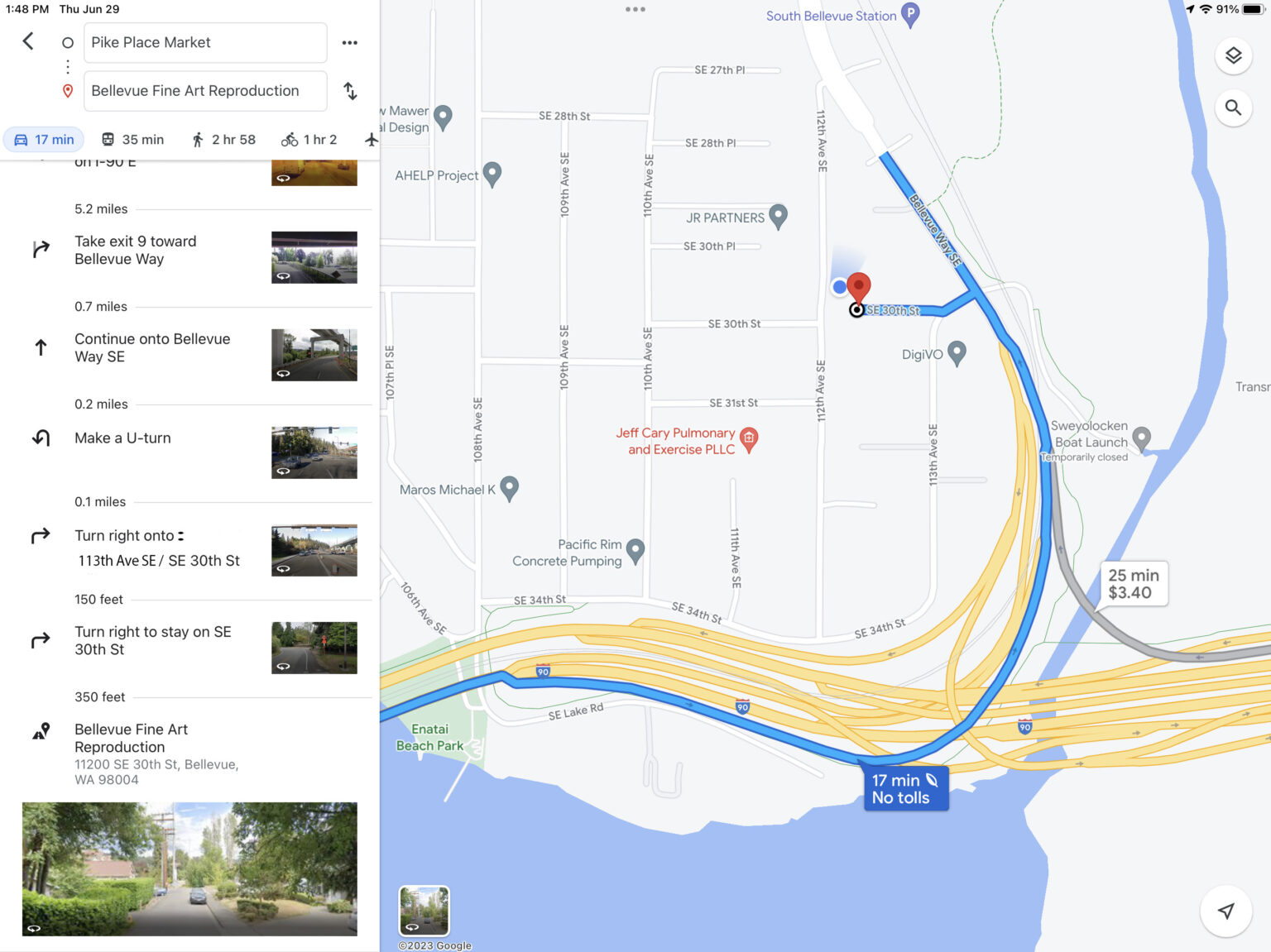Select the Jeff Cary Pulmonary medical pin
Viewport: 1271px width, 952px height.
click(x=749, y=440)
